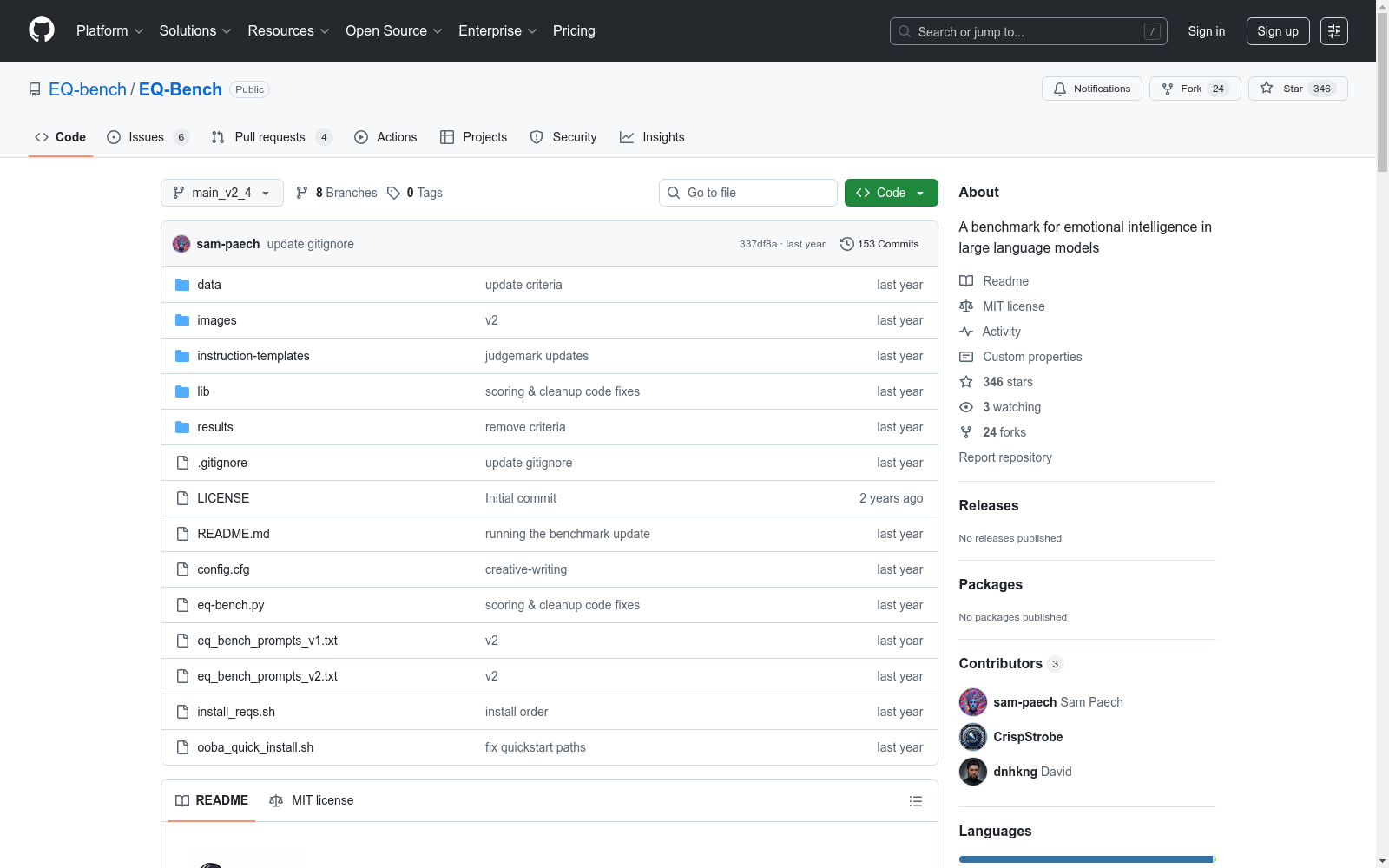The height and width of the screenshot is (868, 1389).
Task: Click the config.cfg file icon
Action: coord(182,569)
